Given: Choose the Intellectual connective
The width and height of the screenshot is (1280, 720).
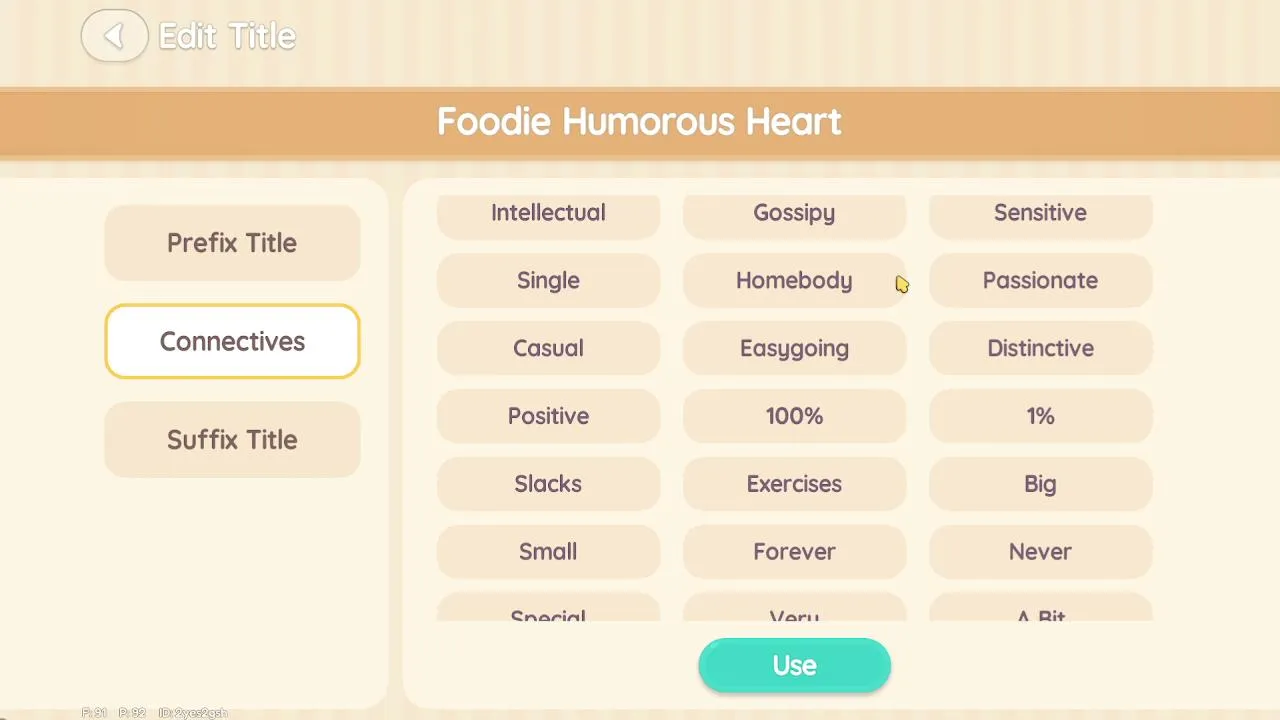Looking at the screenshot, I should coord(548,214).
